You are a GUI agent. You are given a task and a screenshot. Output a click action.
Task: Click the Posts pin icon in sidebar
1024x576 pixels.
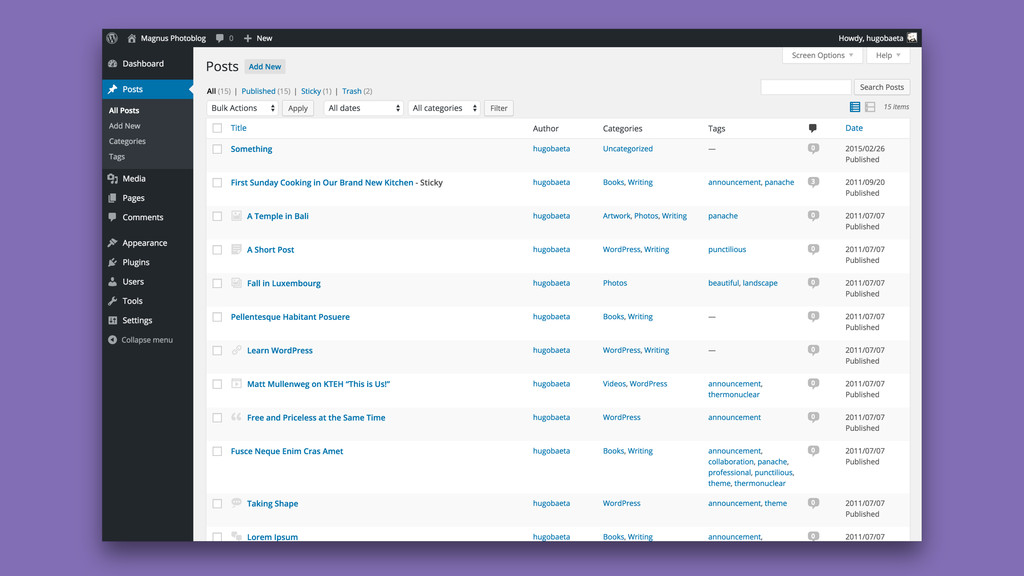click(112, 89)
